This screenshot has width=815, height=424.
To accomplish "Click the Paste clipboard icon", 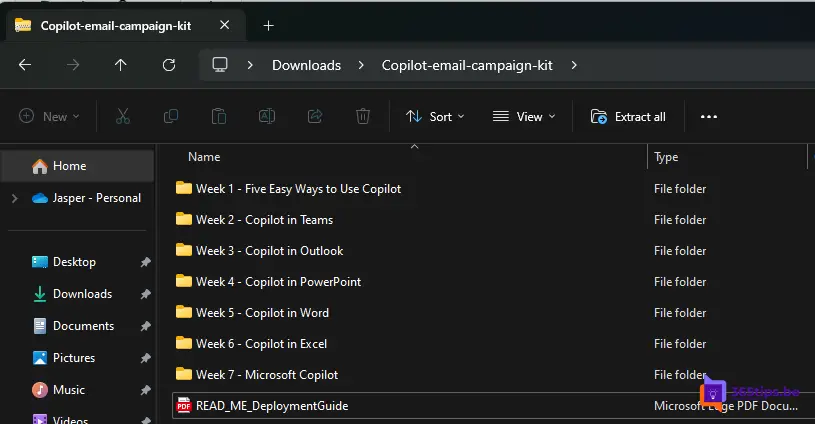I will (x=219, y=117).
